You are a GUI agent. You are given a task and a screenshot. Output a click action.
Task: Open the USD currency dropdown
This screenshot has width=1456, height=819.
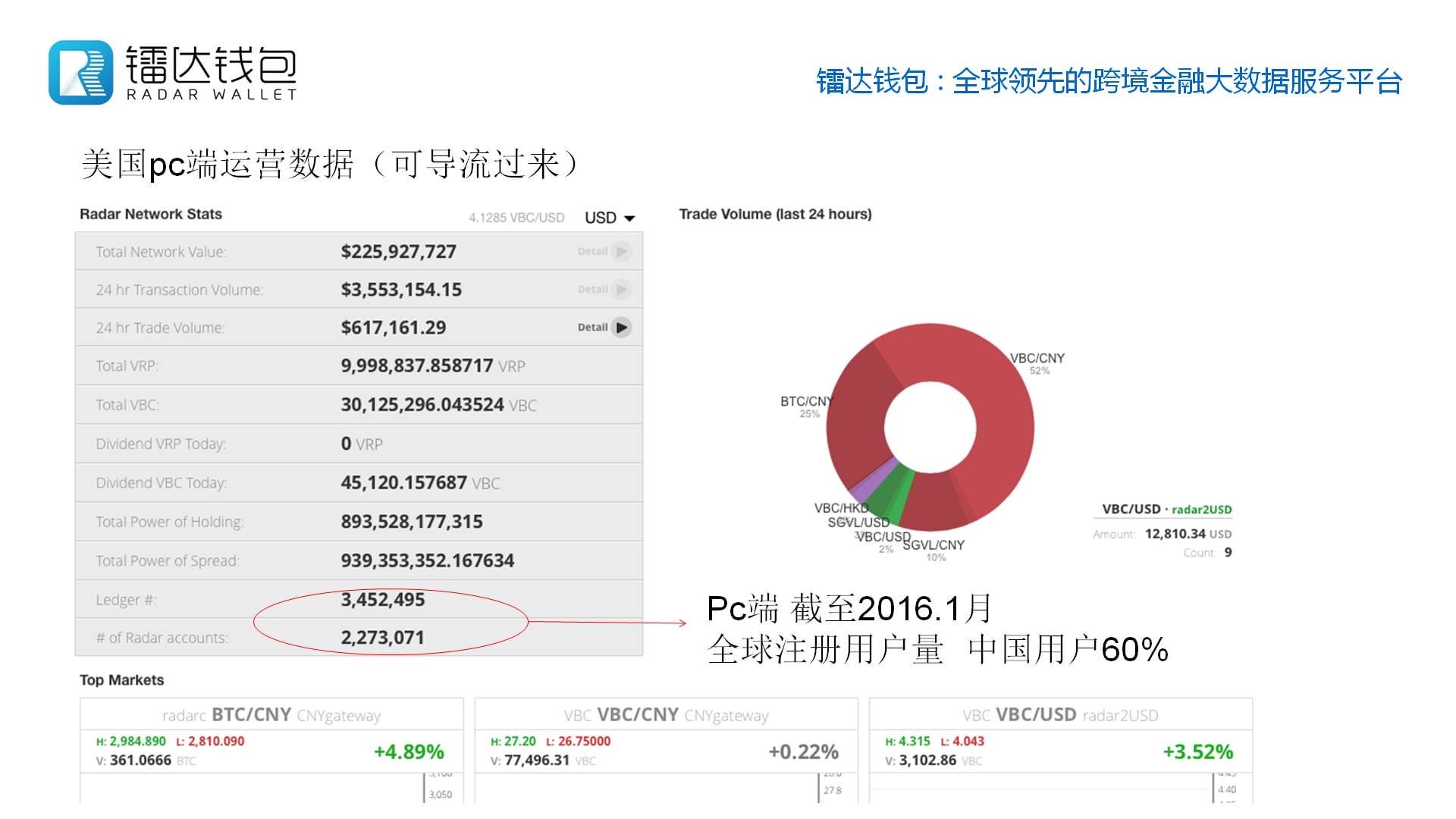coord(609,218)
